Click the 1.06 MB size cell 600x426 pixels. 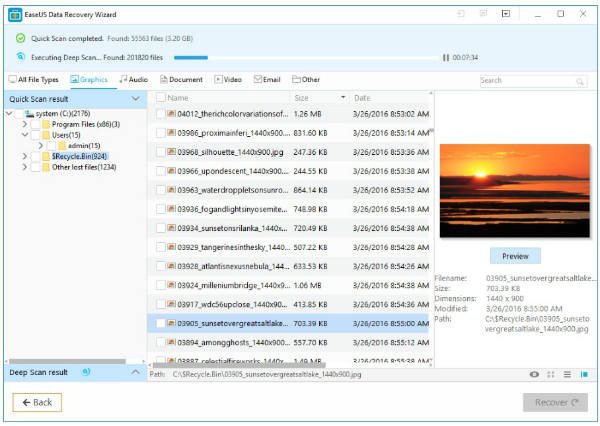tap(307, 285)
